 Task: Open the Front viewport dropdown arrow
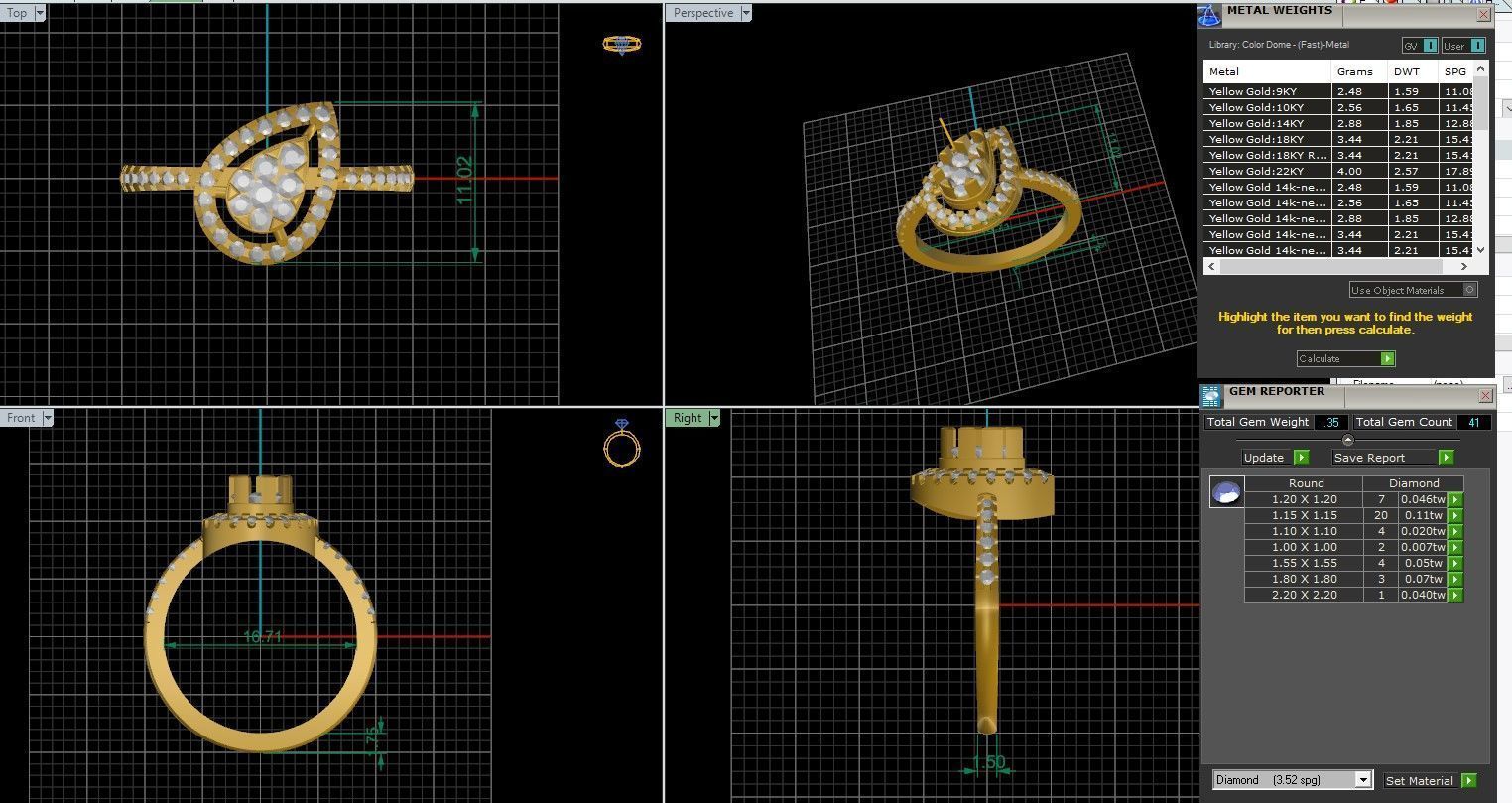47,418
